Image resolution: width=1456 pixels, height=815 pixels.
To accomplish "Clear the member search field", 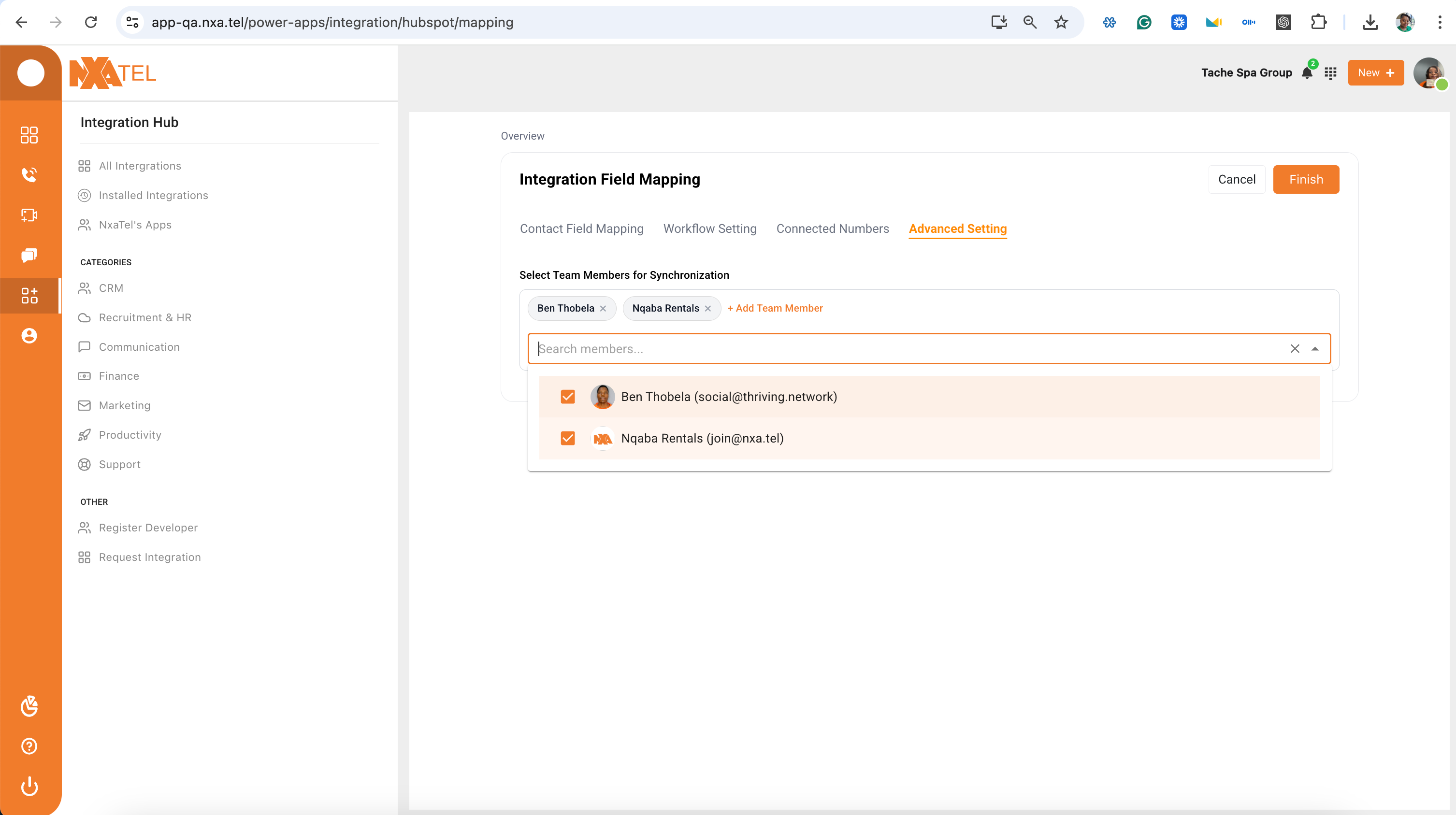I will coord(1295,349).
